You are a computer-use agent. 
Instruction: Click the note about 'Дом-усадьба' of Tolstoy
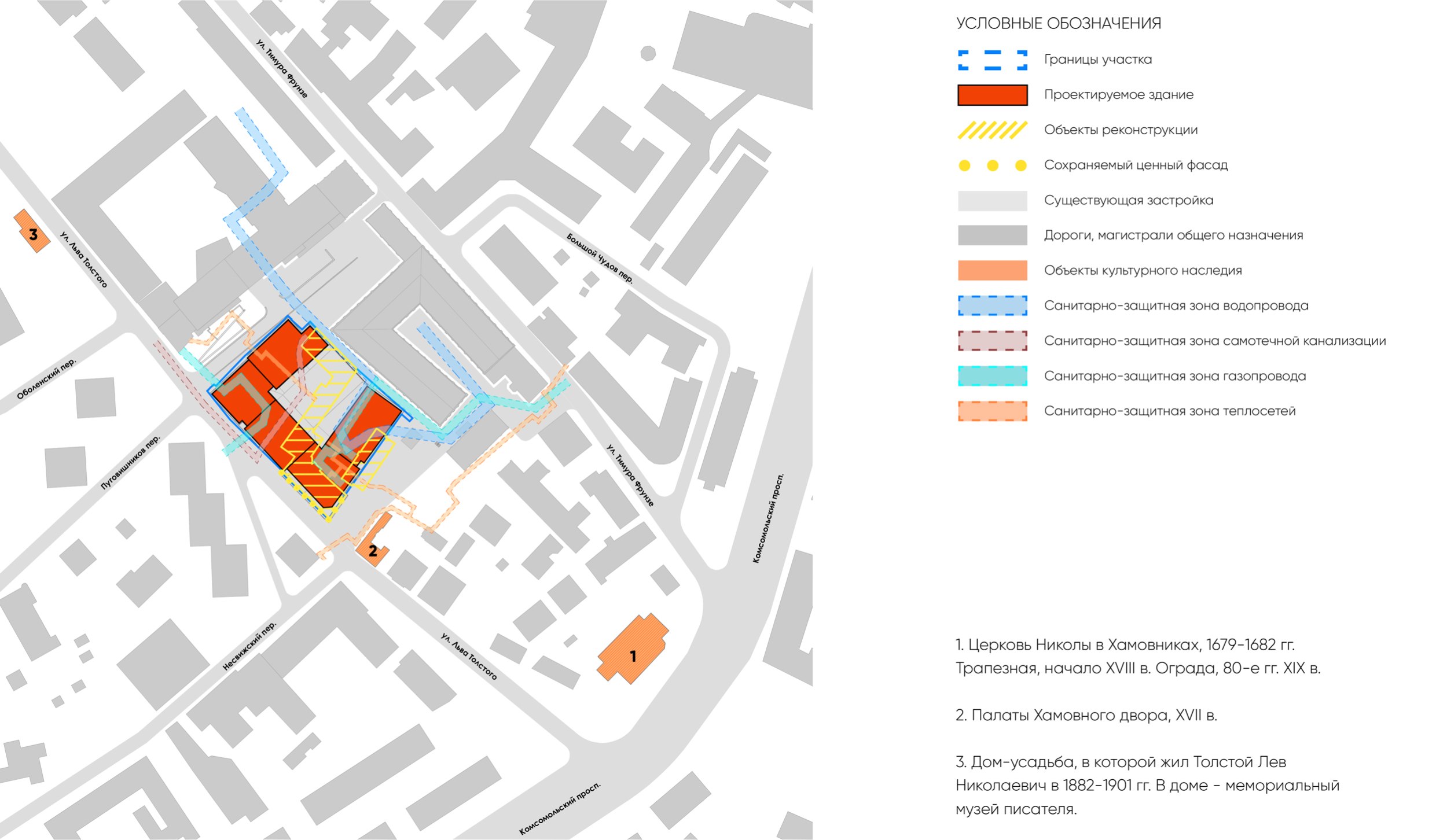[x=1147, y=786]
